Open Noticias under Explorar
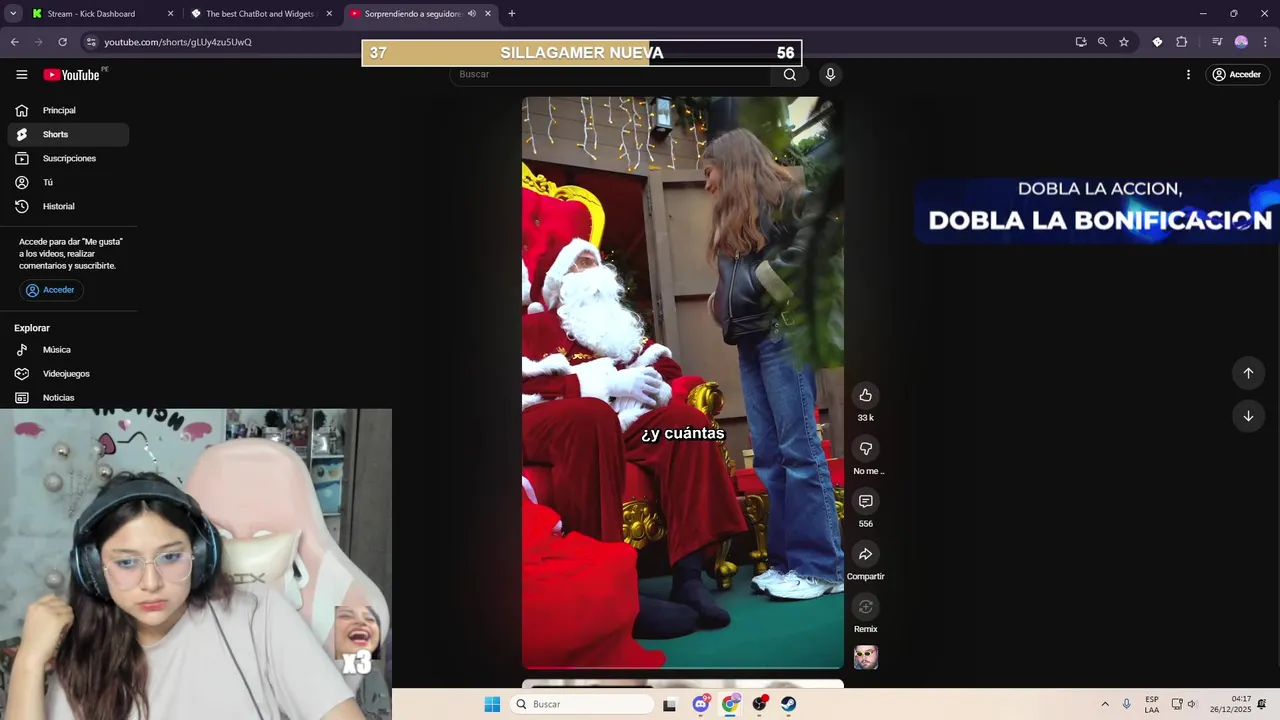1280x720 pixels. click(x=68, y=398)
